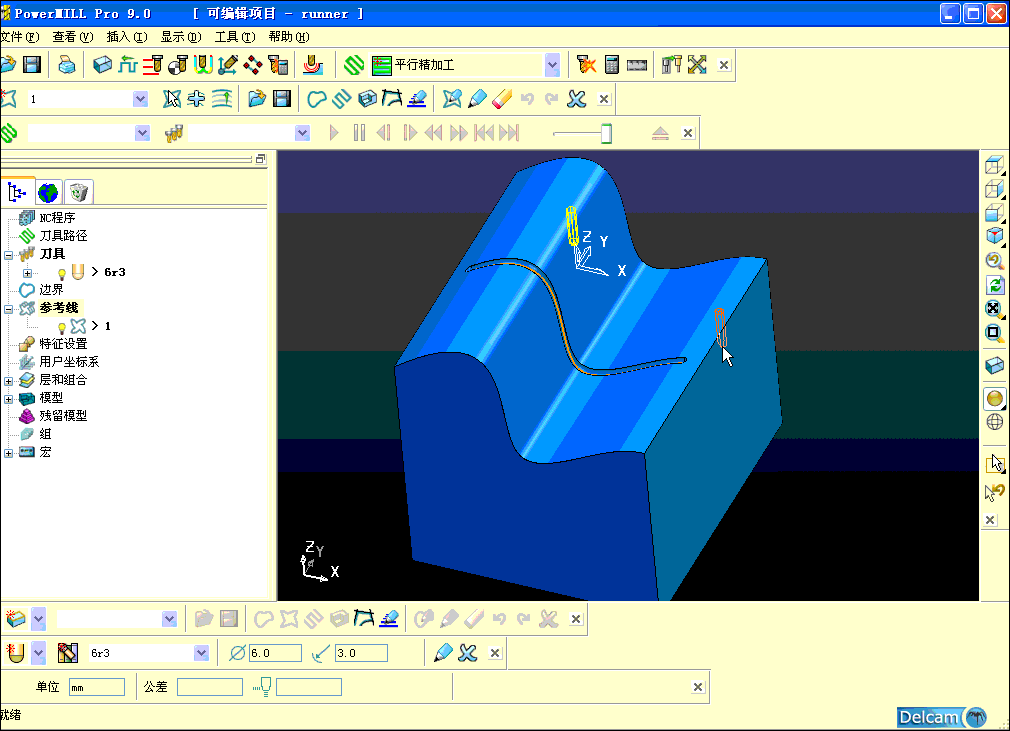Image resolution: width=1010 pixels, height=731 pixels.
Task: Select NC程序 in the explorer tree
Action: tap(57, 218)
